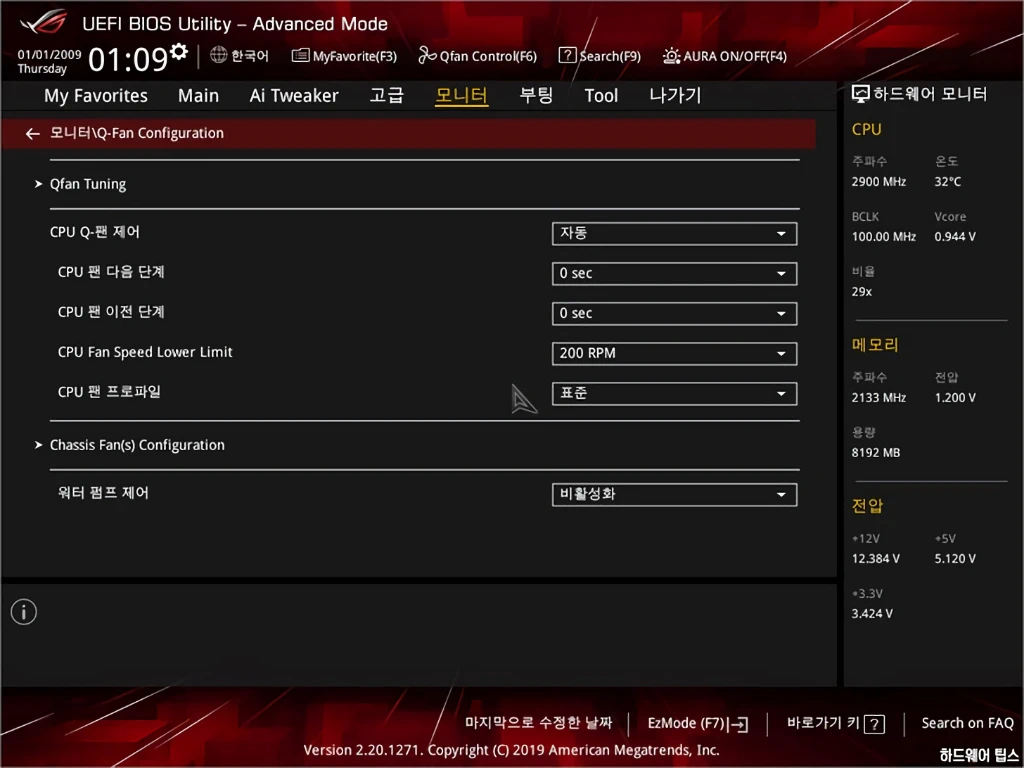Expand Qfan Tuning submenu
The height and width of the screenshot is (768, 1024).
coord(88,184)
